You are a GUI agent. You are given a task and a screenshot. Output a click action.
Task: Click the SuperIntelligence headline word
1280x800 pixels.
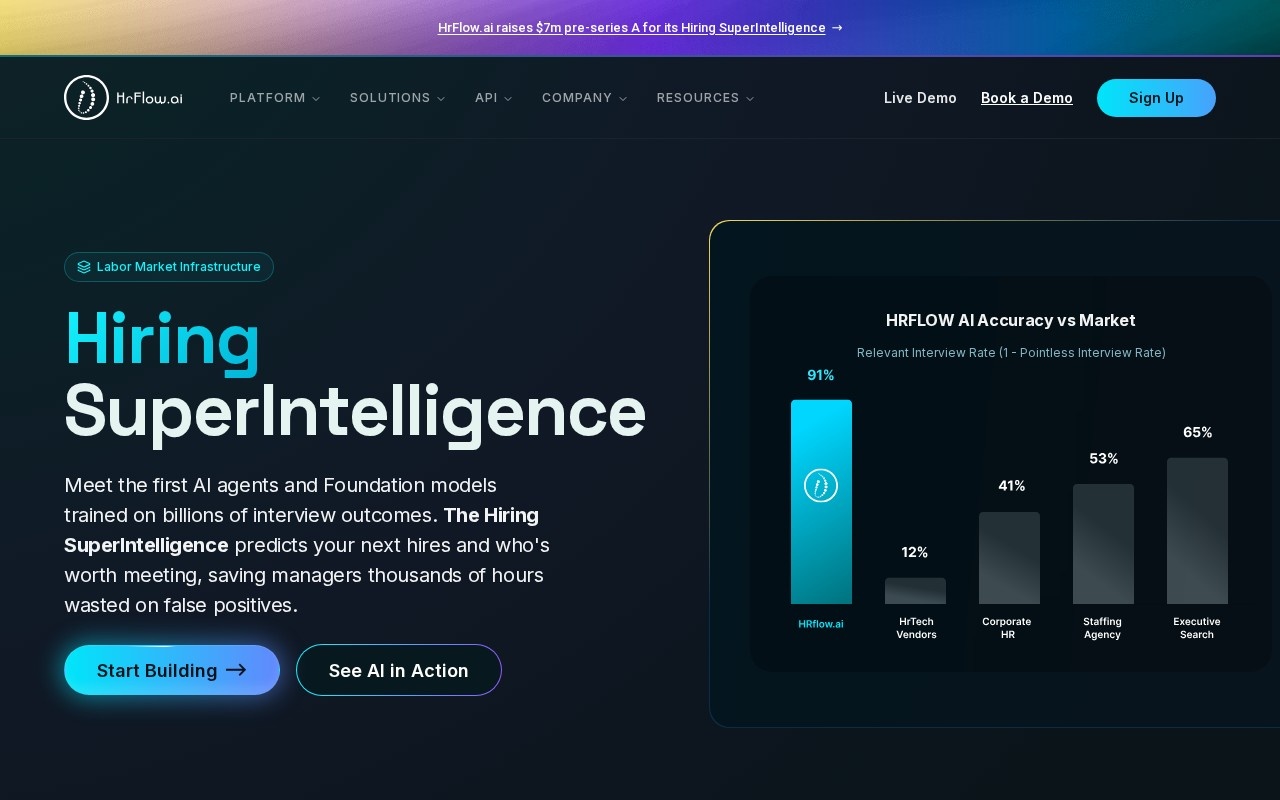click(355, 412)
